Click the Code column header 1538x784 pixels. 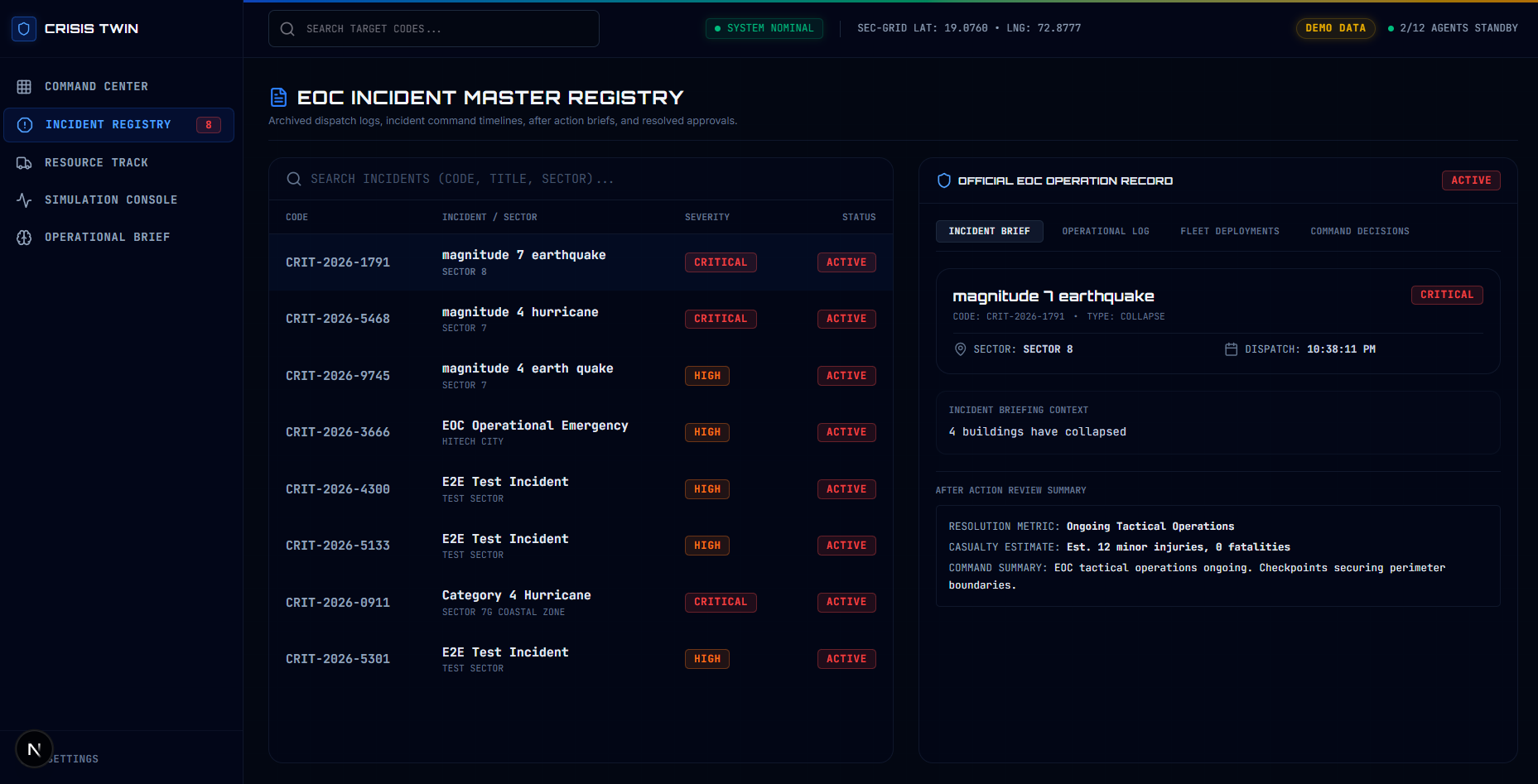pyautogui.click(x=297, y=217)
